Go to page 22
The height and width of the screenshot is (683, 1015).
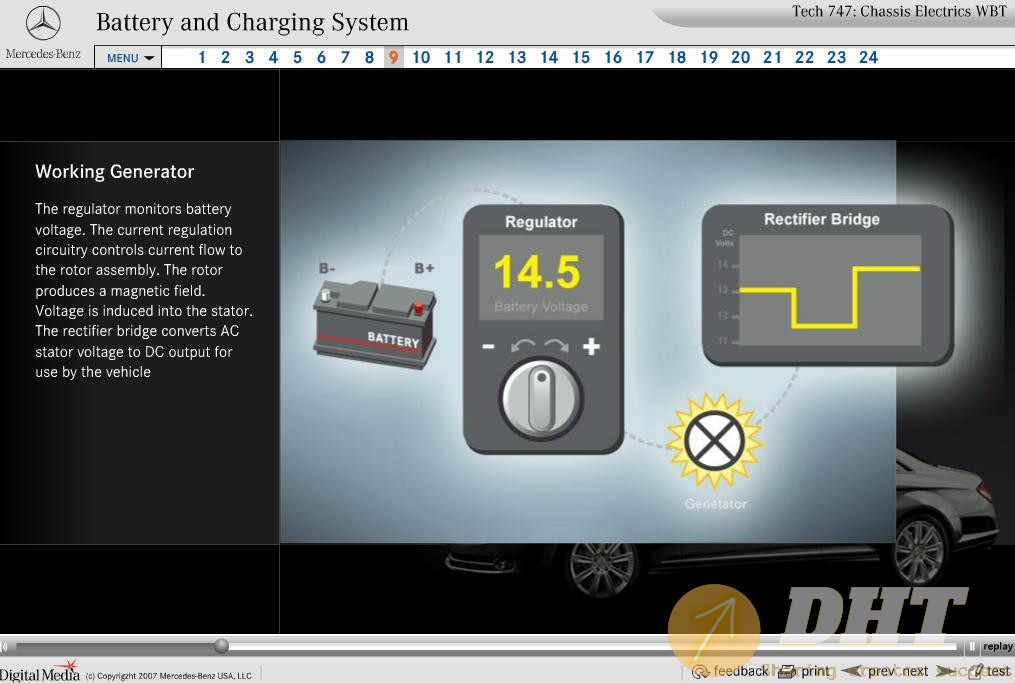[x=804, y=58]
